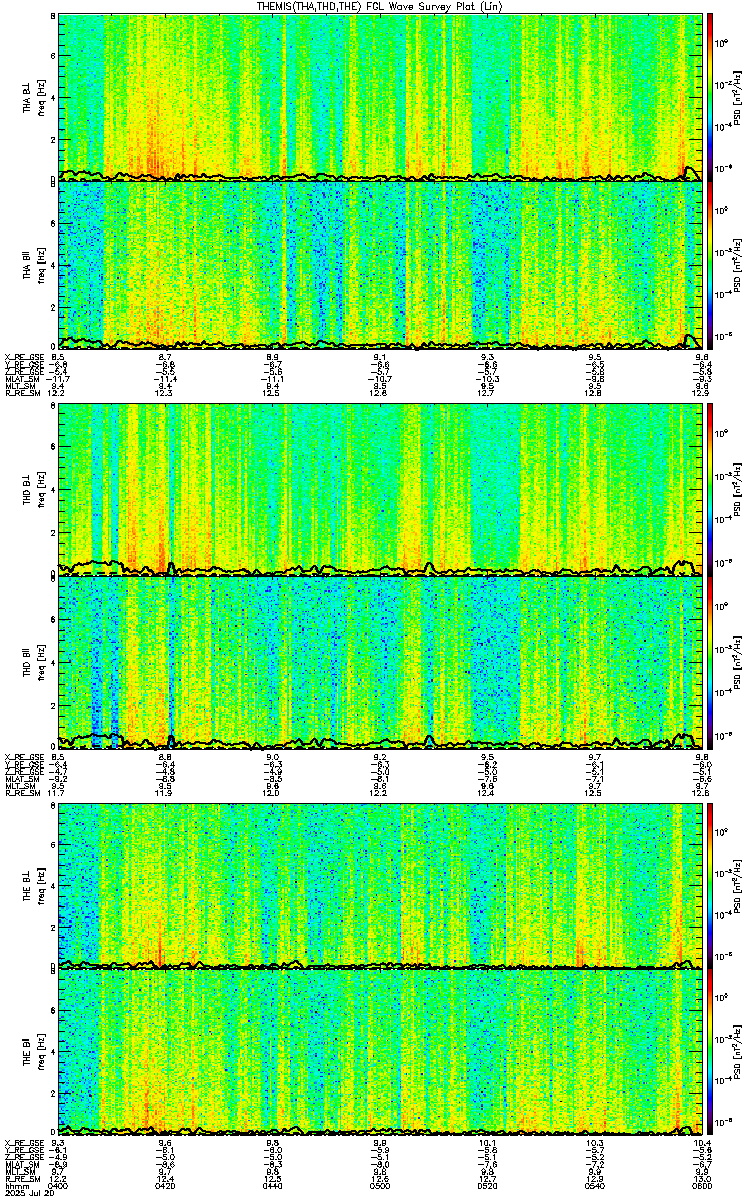This screenshot has width=750, height=1200.
Task: Click the '0500' time tick label
Action: [x=380, y=1184]
